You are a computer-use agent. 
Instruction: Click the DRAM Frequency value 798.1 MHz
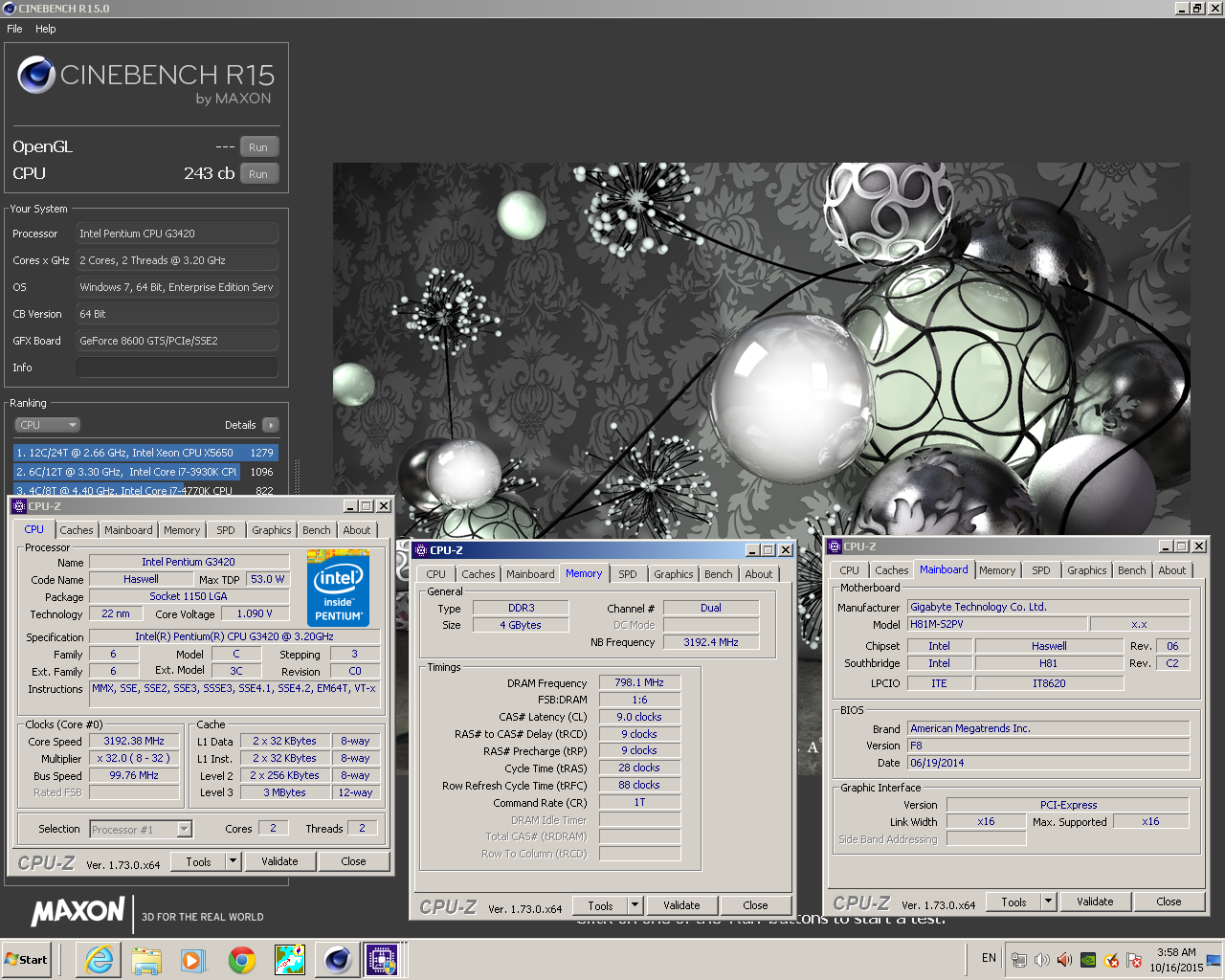[639, 682]
